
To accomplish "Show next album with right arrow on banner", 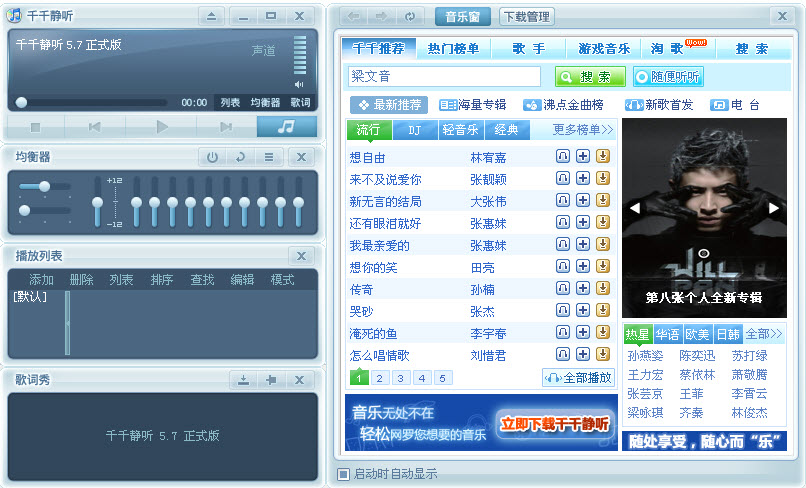I will 774,208.
